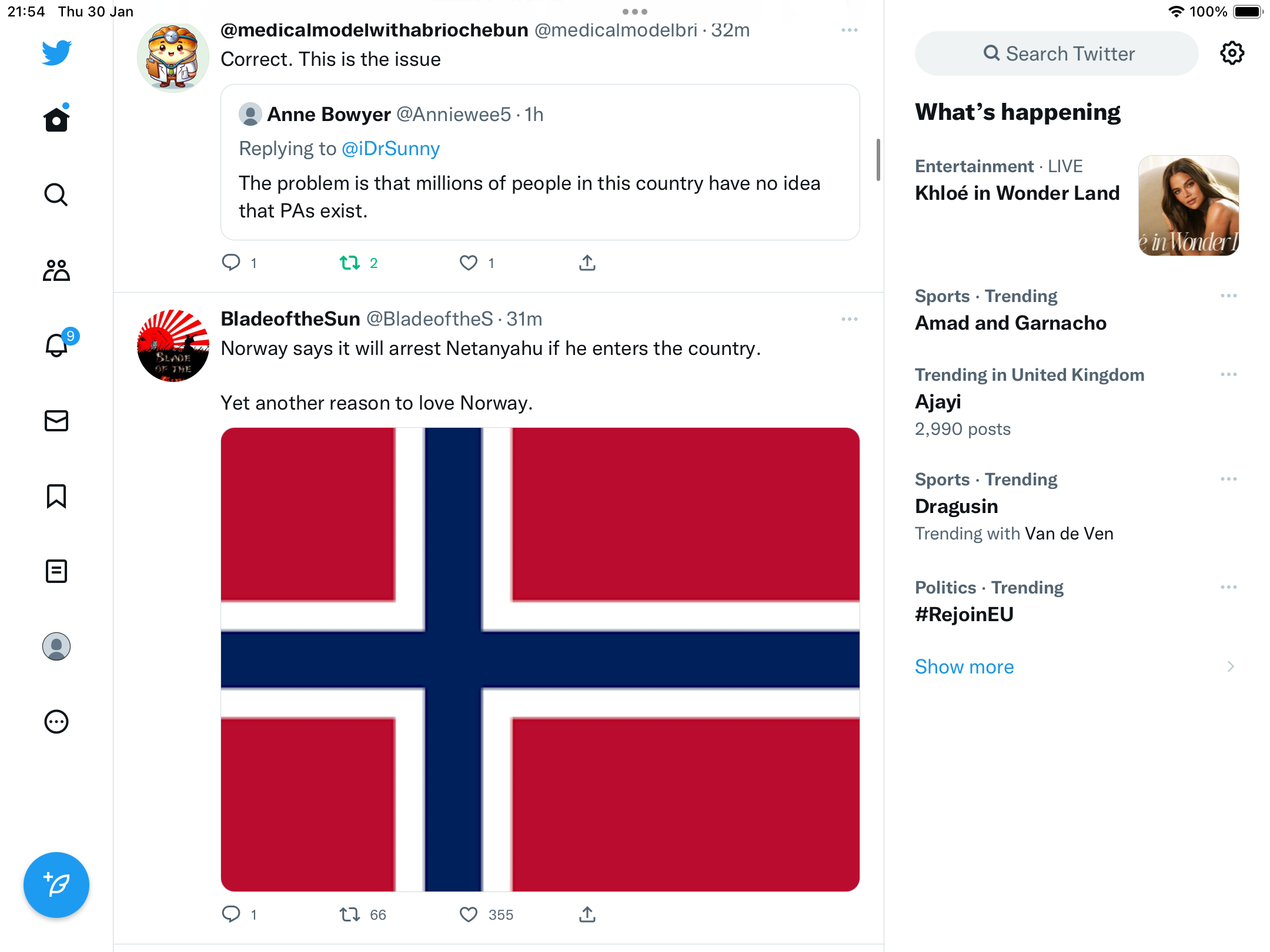Open the @iDrSunny mention link
1270x952 pixels.
tap(390, 149)
